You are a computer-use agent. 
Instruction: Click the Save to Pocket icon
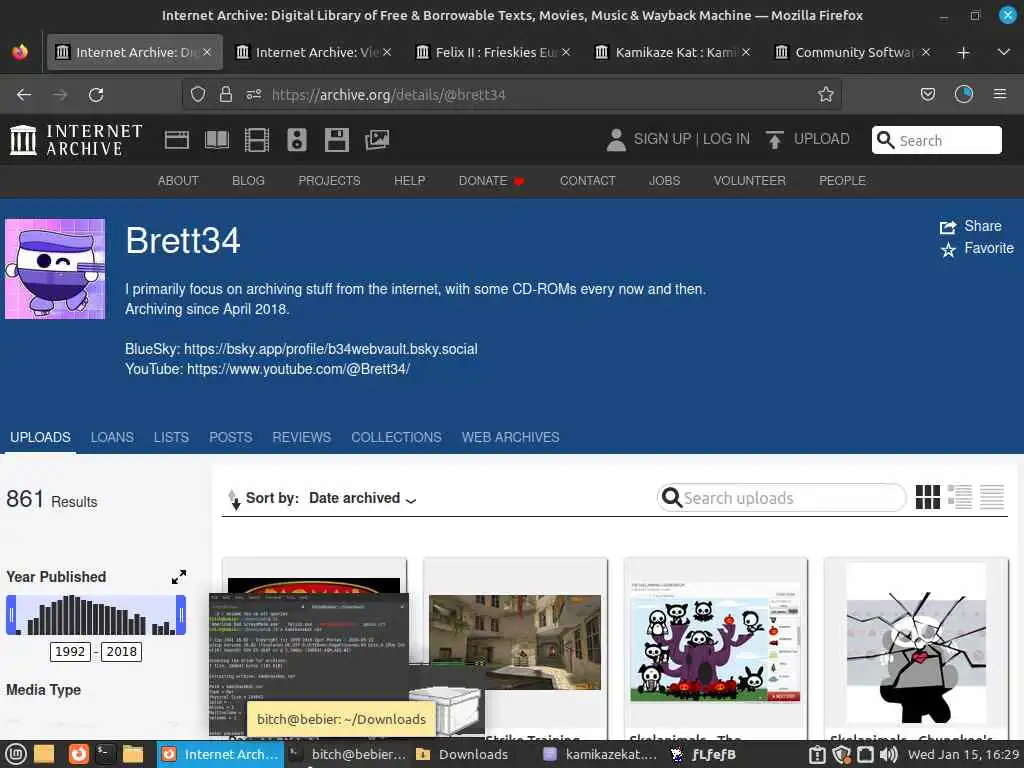point(927,95)
